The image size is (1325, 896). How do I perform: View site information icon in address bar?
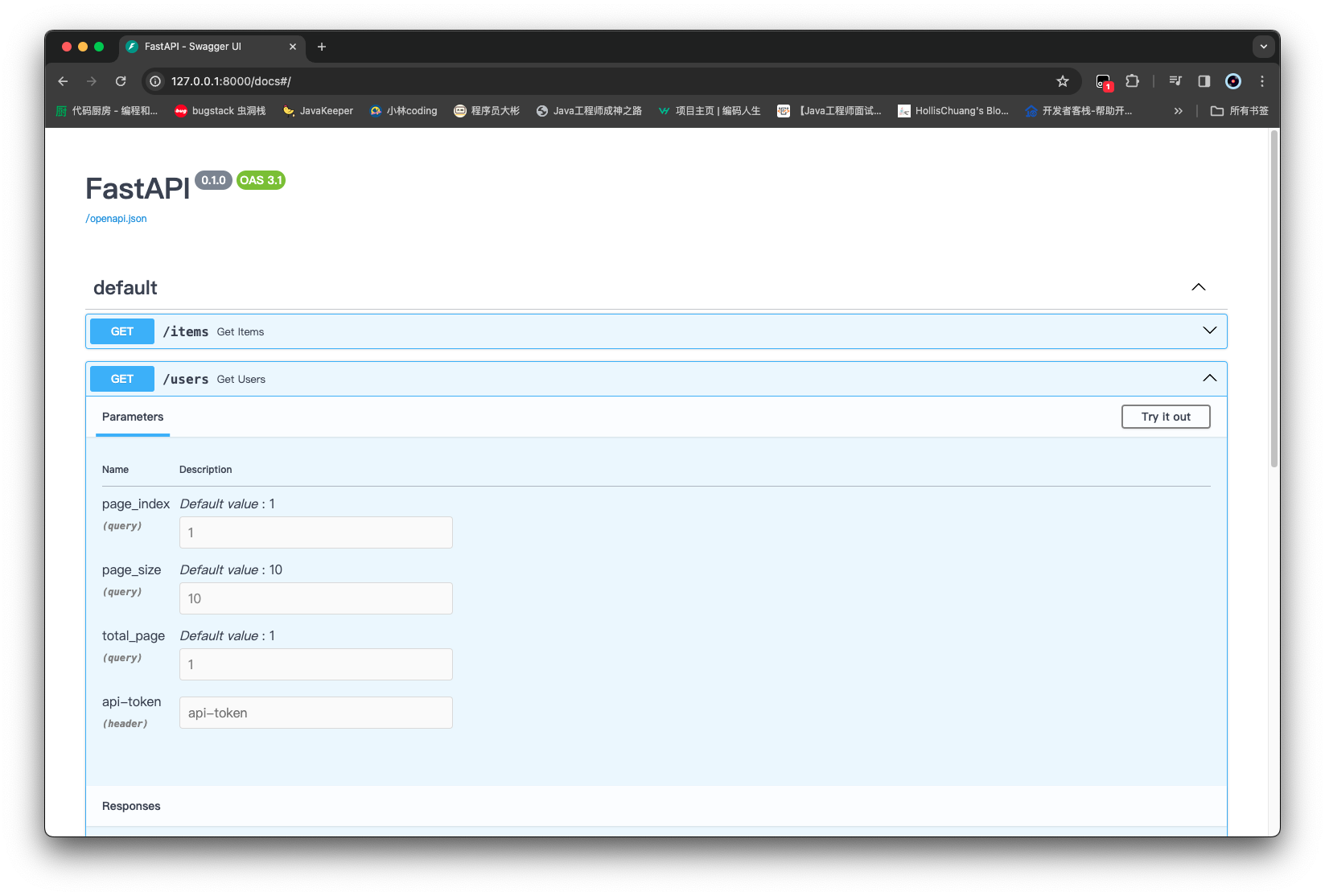[x=156, y=81]
